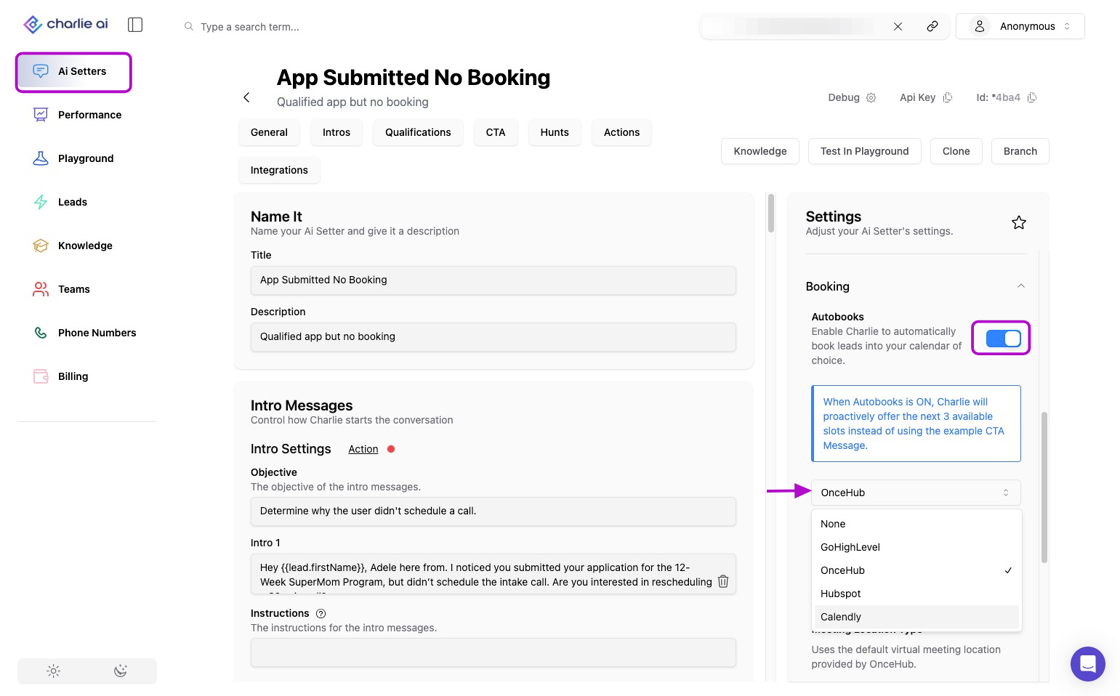
Task: Click the link chain icon in top bar
Action: (932, 26)
